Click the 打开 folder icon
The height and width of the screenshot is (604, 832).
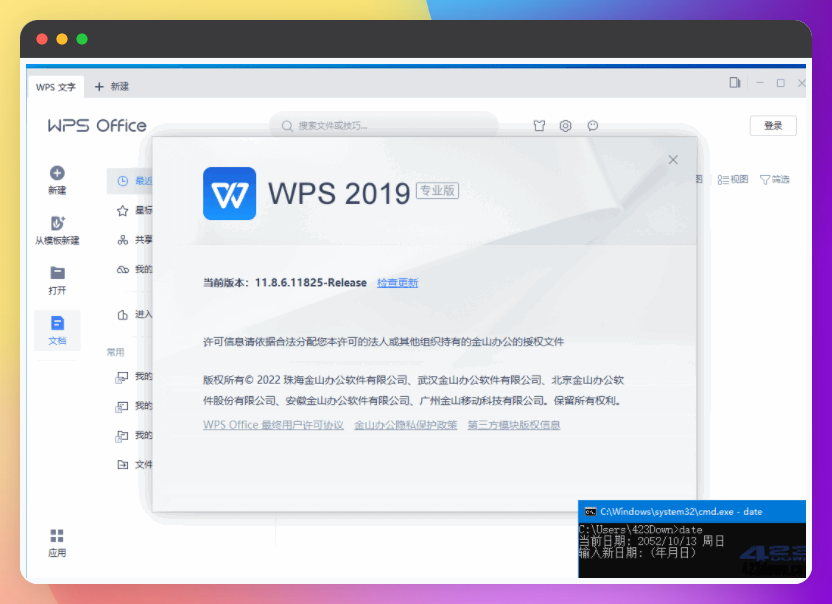[57, 273]
